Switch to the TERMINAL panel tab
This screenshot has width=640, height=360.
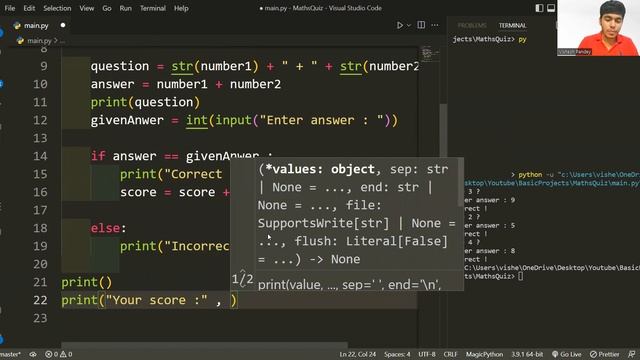[512, 25]
